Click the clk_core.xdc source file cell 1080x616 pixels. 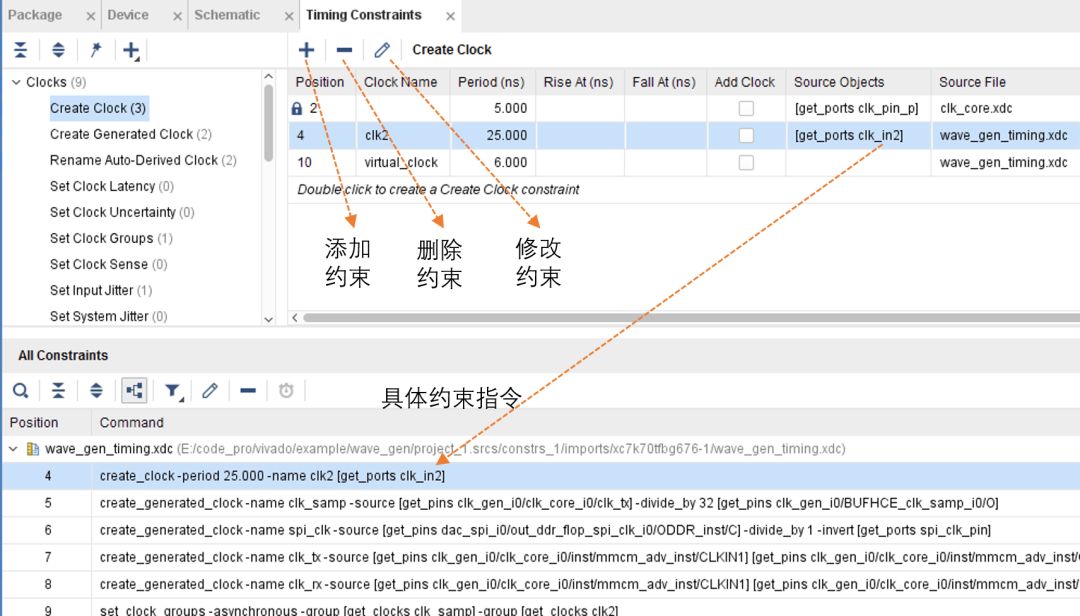click(1005, 109)
